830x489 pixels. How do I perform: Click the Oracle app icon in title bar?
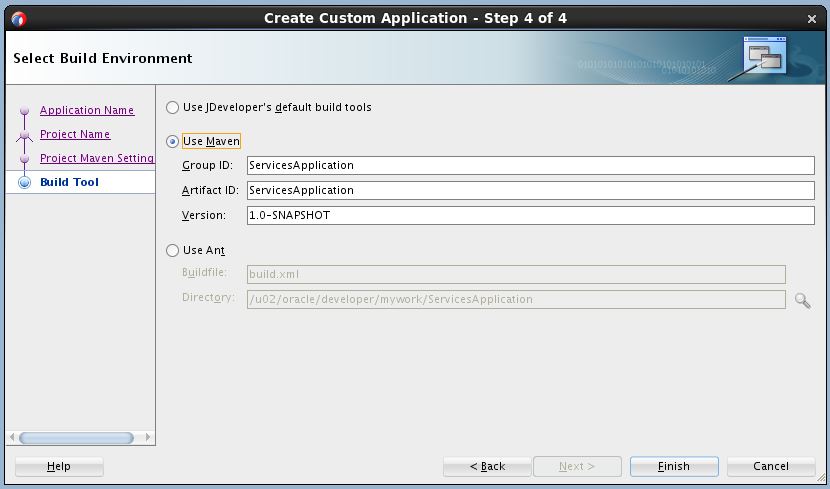point(18,18)
